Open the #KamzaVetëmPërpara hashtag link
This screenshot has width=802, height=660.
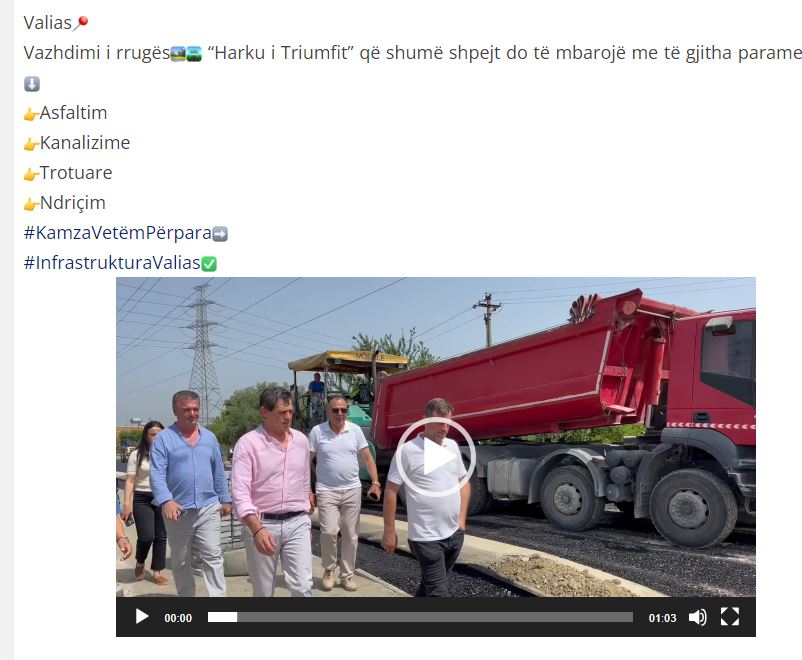click(117, 233)
